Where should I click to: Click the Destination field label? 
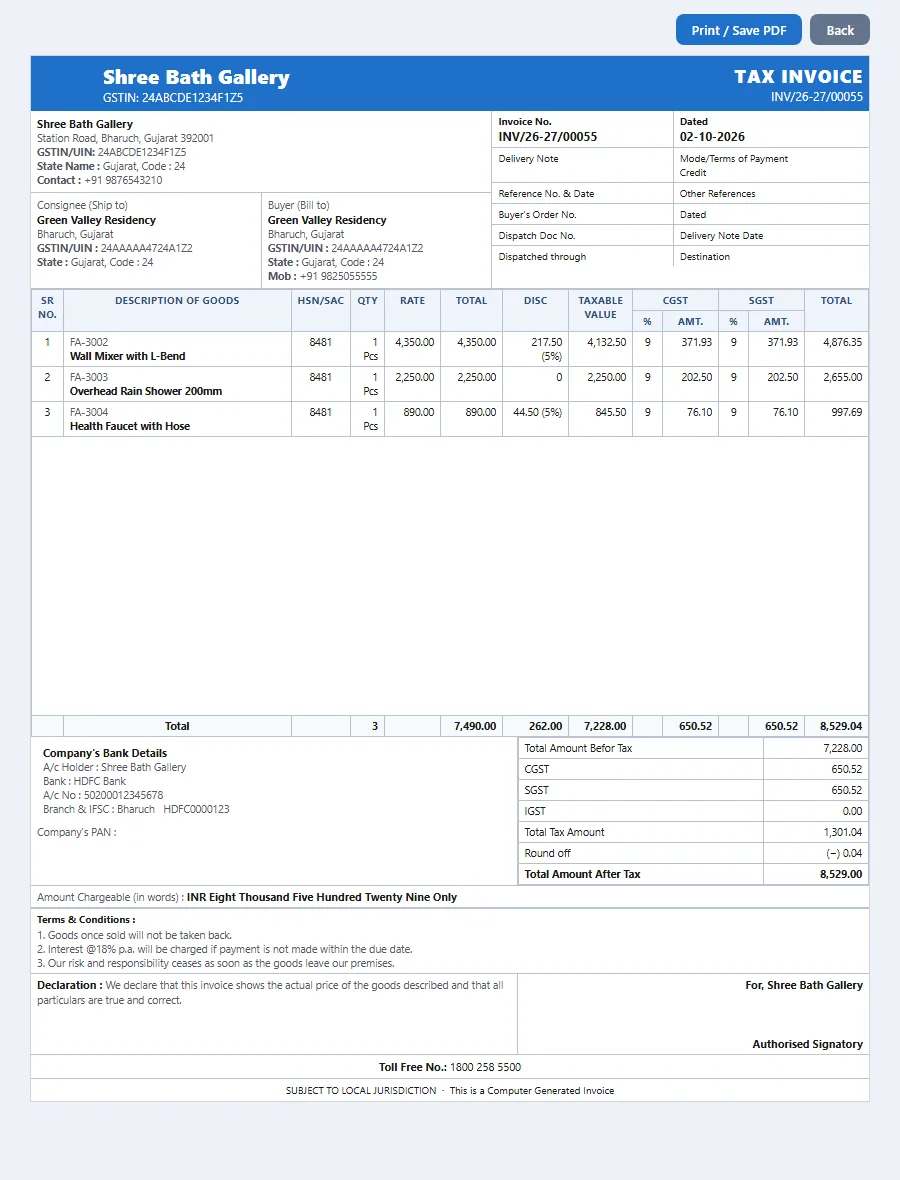click(704, 257)
